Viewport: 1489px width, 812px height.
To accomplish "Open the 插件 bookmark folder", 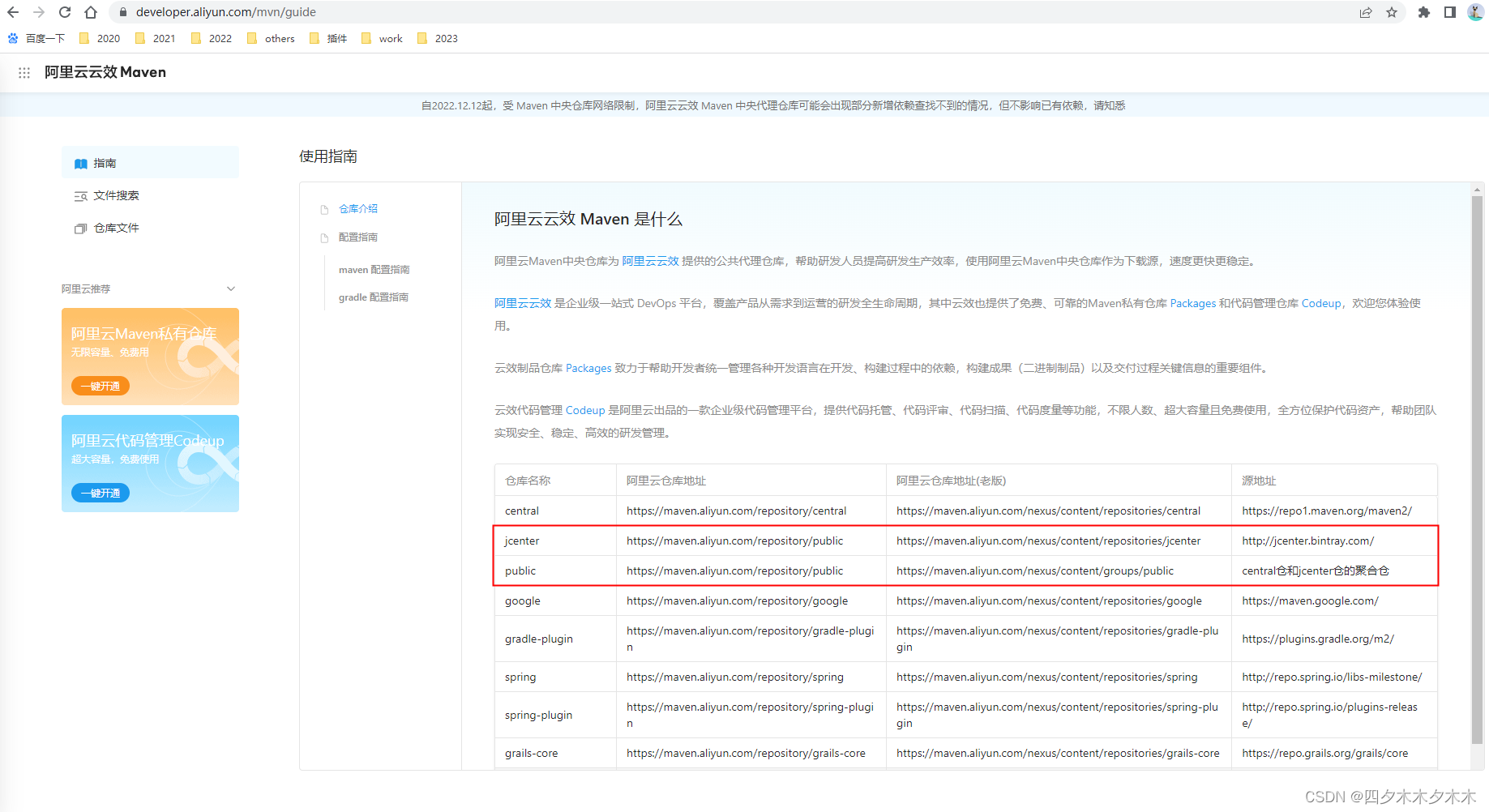I will pos(328,38).
